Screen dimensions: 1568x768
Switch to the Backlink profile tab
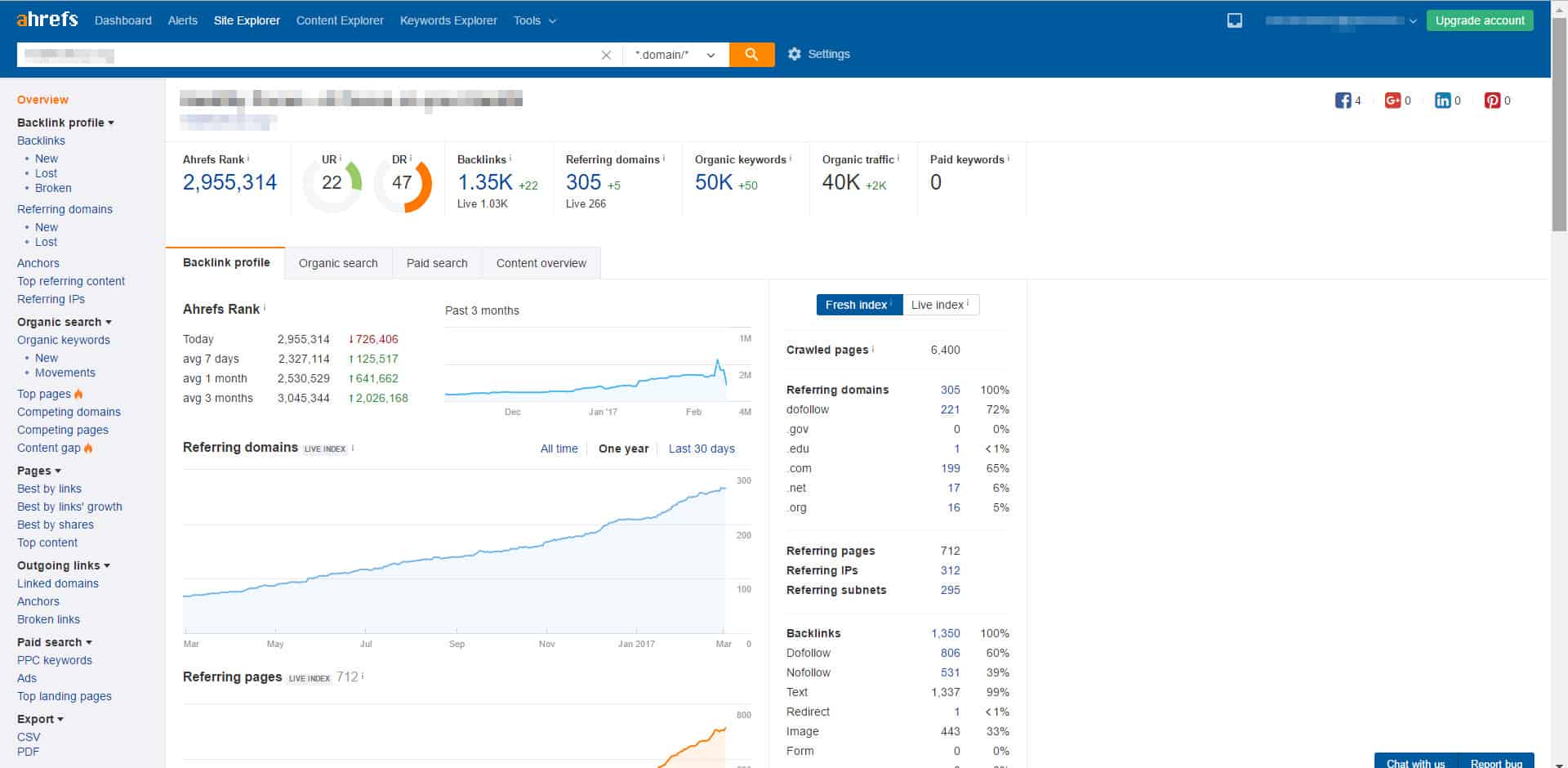(x=226, y=262)
